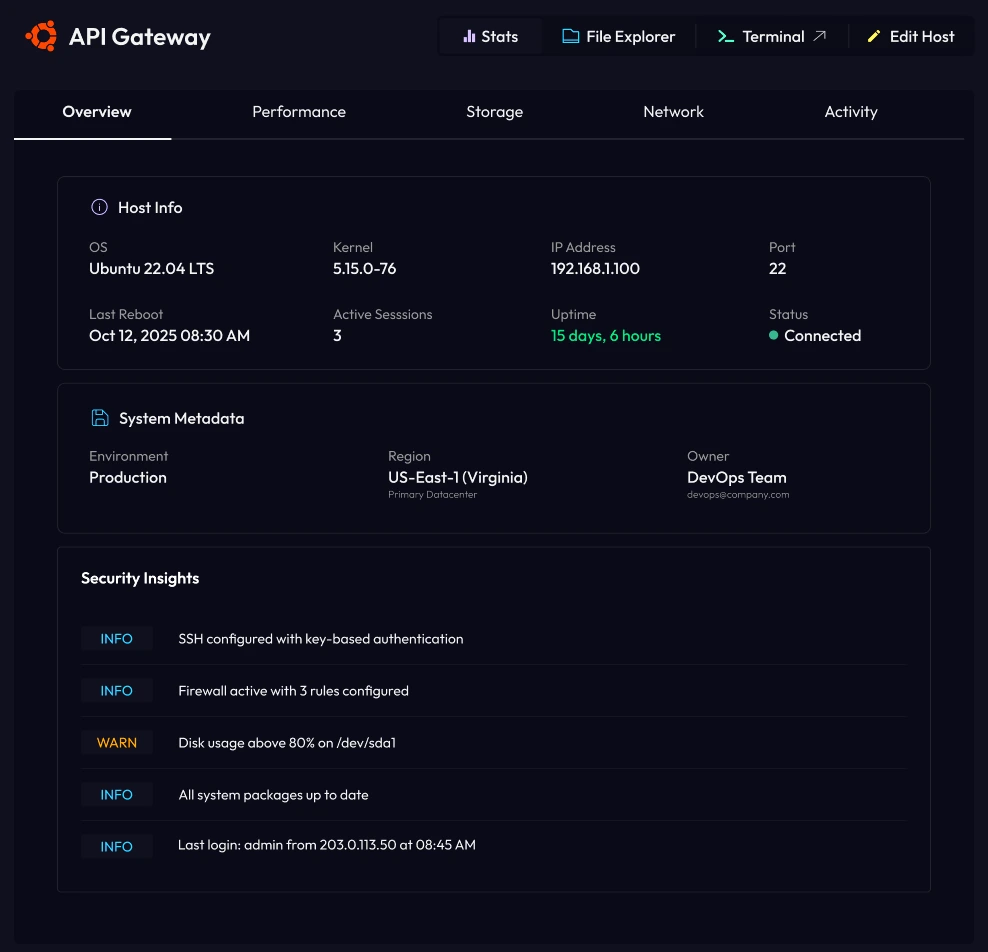Viewport: 988px width, 952px height.
Task: Click the INFO badge beside SSH configured
Action: point(117,638)
